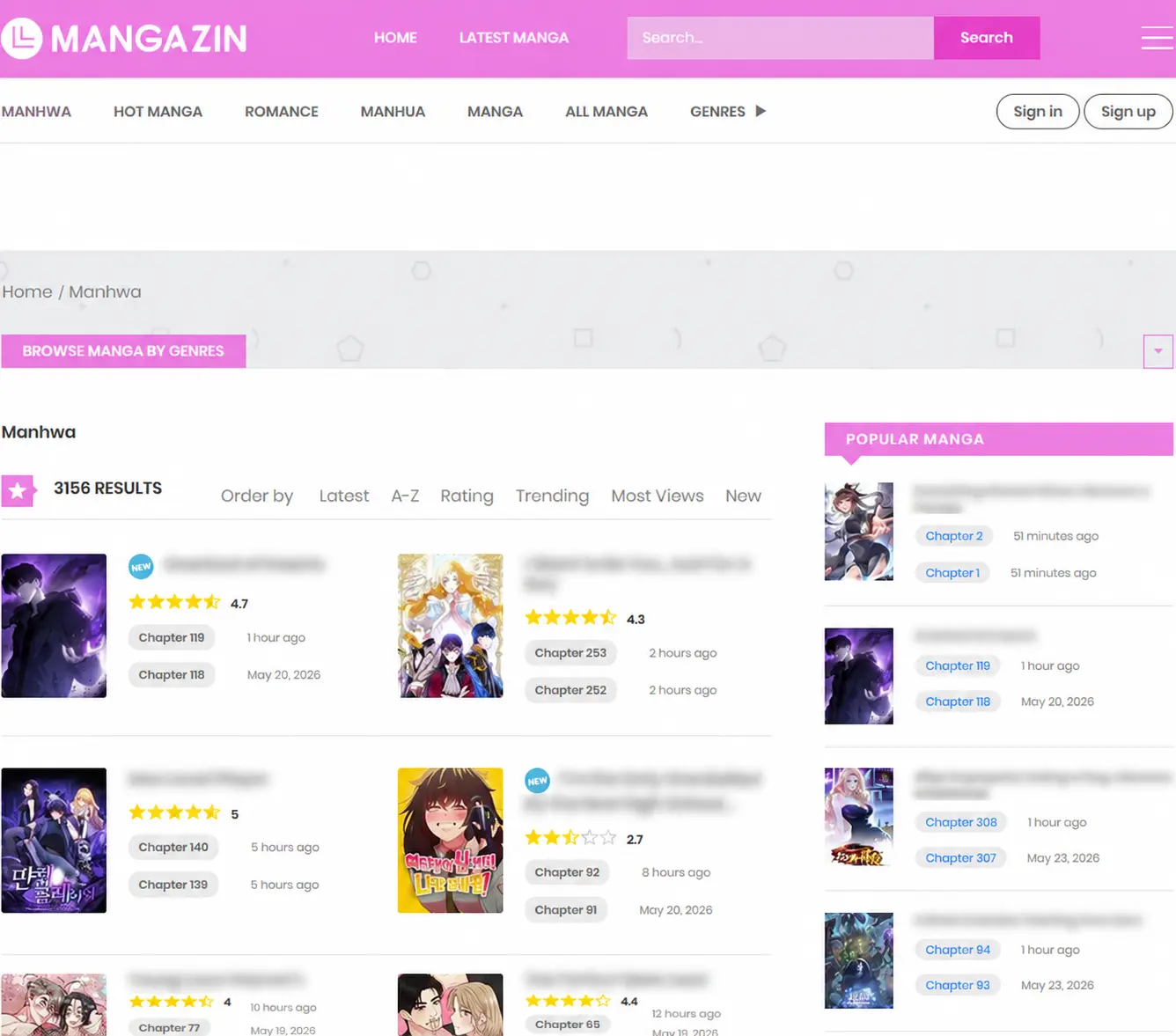Open the hamburger menu icon
This screenshot has width=1176, height=1036.
[x=1157, y=38]
